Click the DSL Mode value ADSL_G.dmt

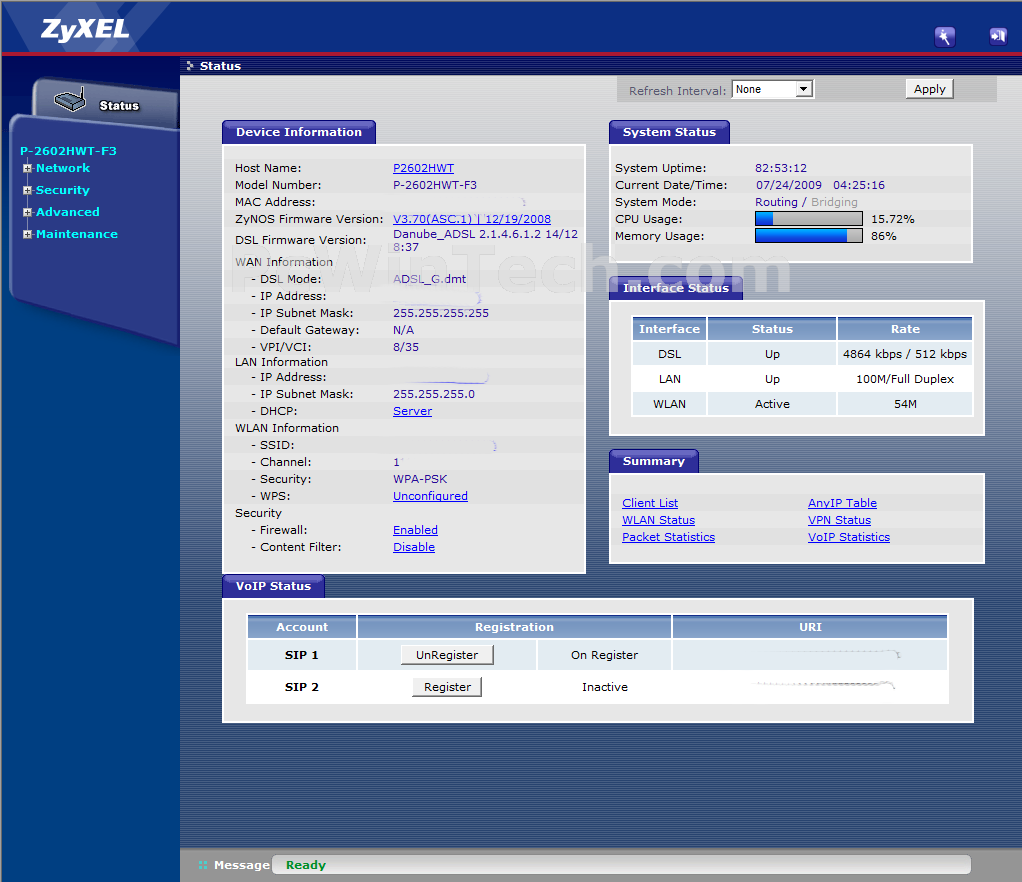point(429,279)
